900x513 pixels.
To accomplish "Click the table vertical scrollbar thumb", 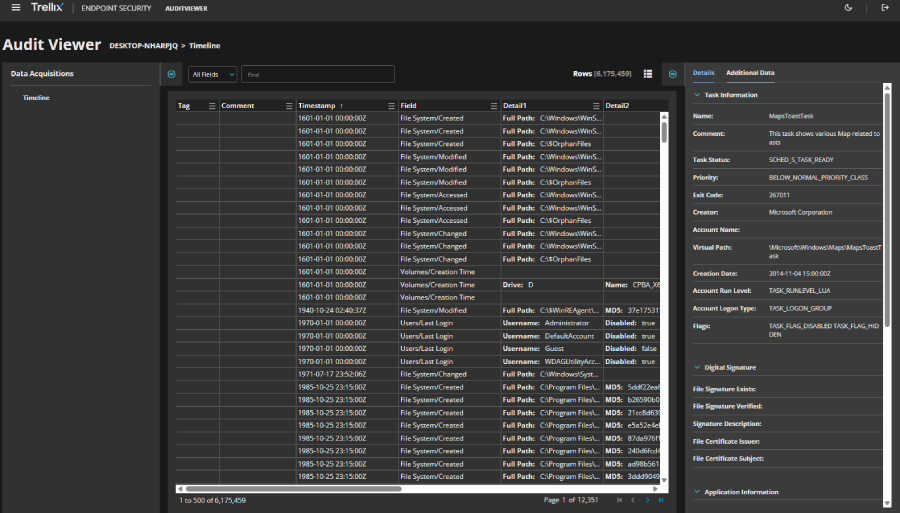I will (x=664, y=132).
